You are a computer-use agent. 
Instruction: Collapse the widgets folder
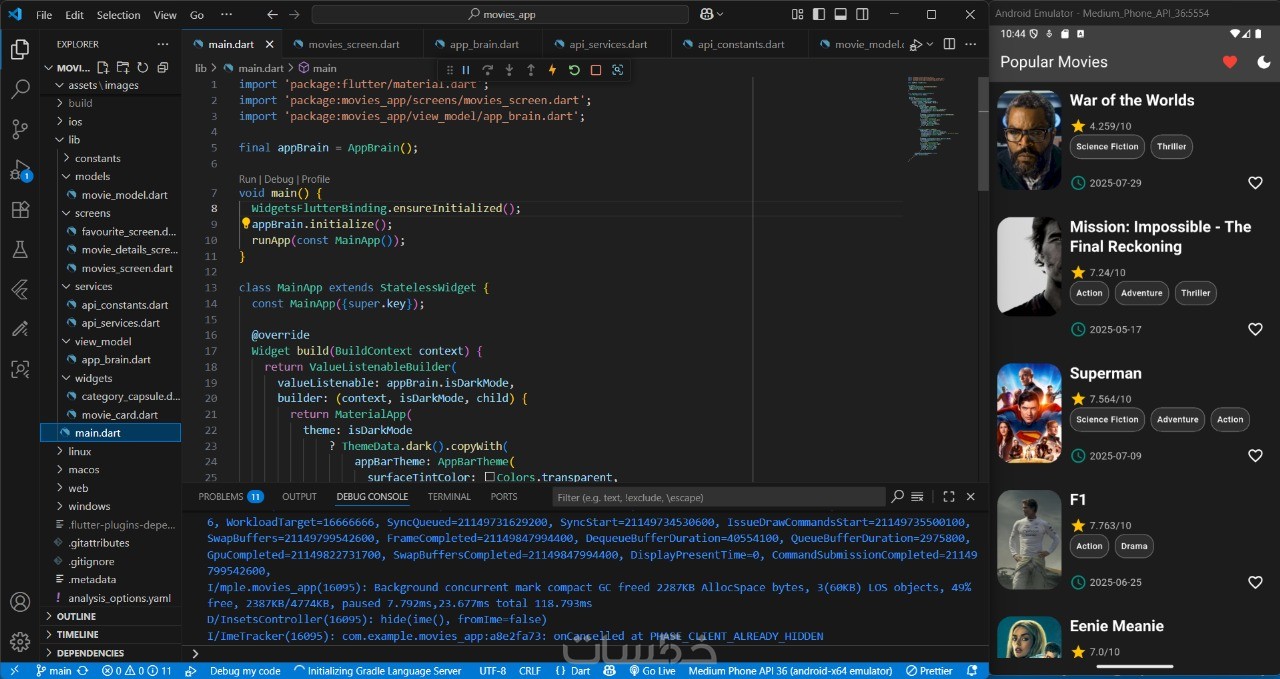click(x=92, y=378)
